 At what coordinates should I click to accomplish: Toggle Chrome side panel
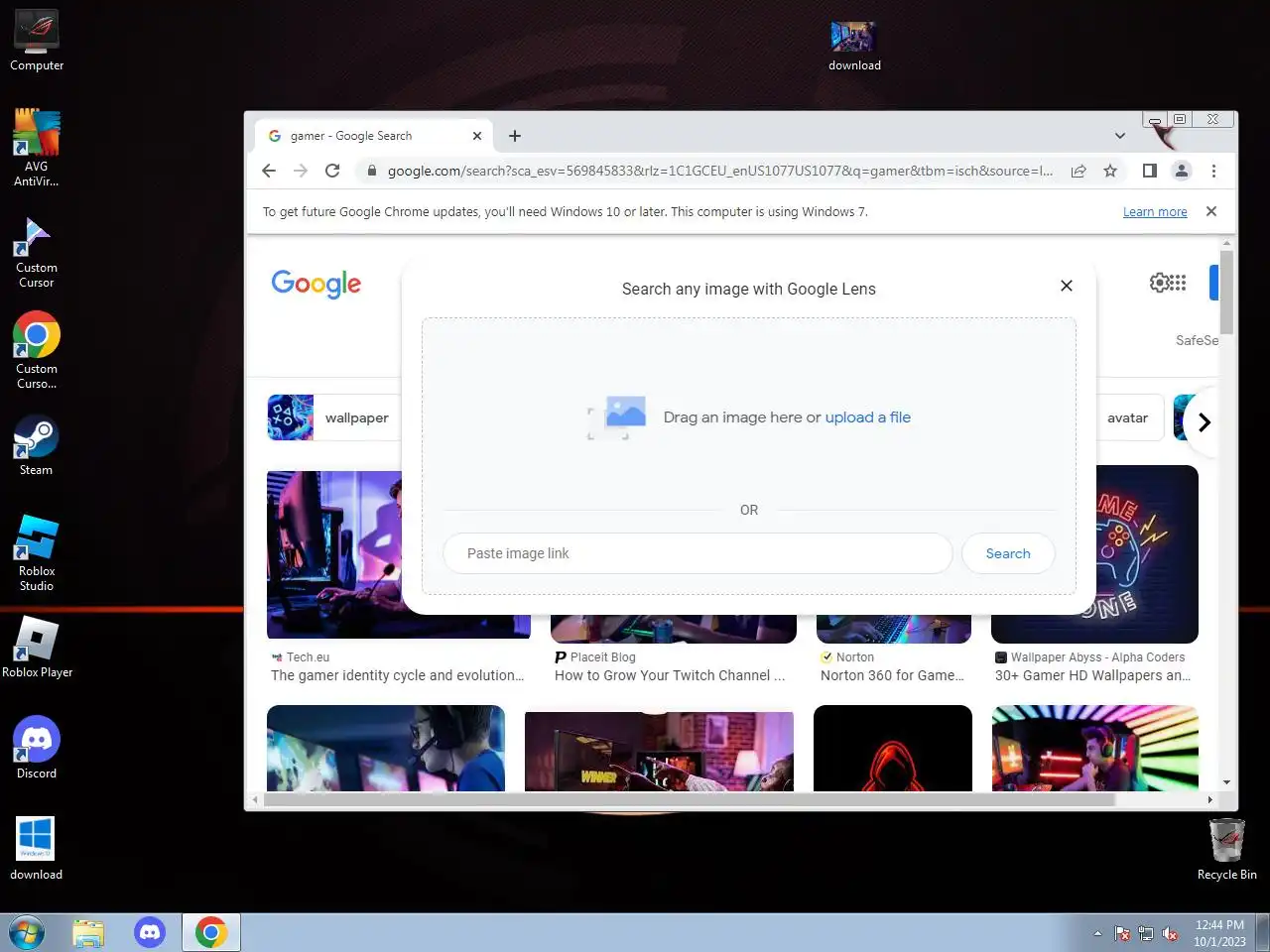[x=1149, y=171]
